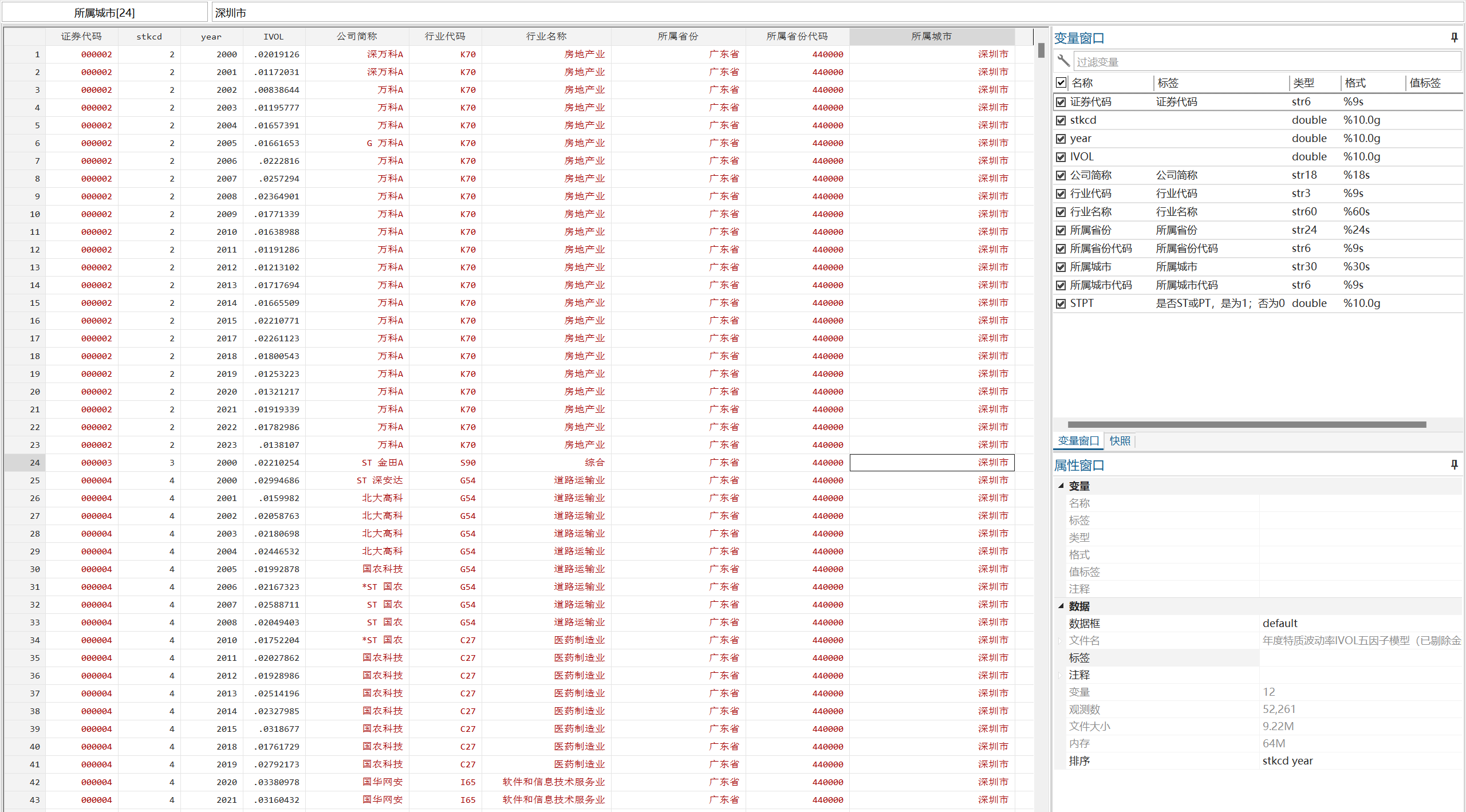Click the 行业名称 column header

pyautogui.click(x=546, y=36)
